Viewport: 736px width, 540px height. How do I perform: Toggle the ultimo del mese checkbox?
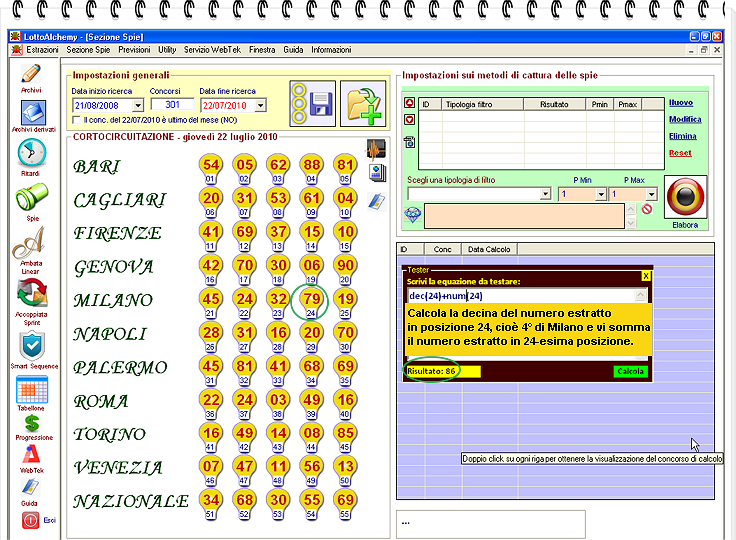(x=76, y=120)
